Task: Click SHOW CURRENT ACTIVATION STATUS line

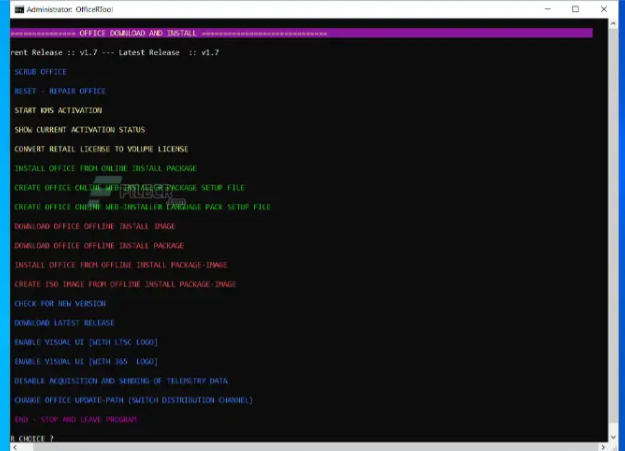Action: 80,130
